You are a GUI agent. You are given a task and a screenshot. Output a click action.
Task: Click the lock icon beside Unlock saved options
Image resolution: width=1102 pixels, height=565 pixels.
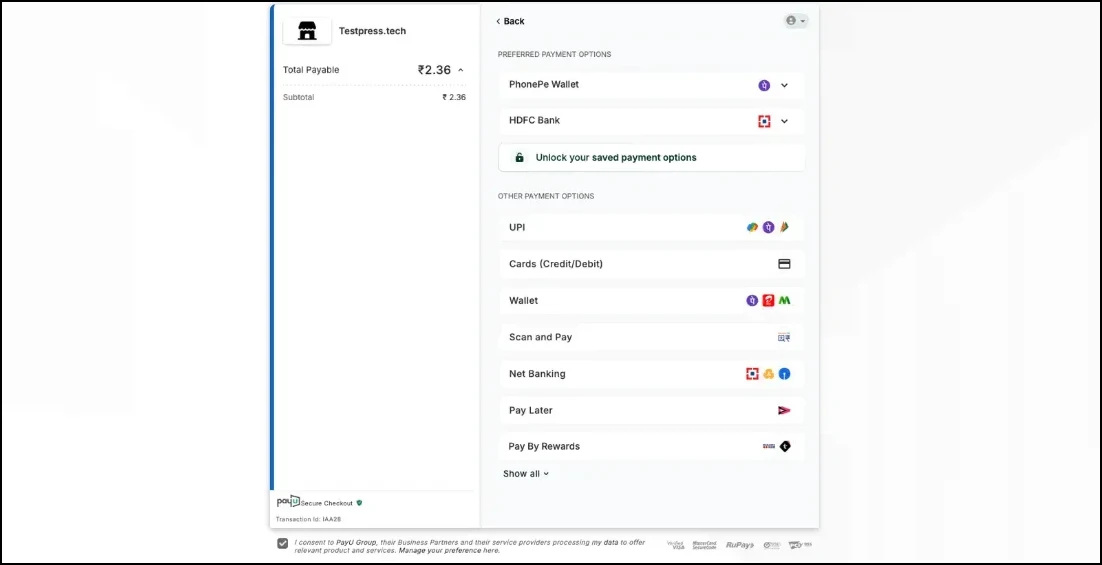pyautogui.click(x=519, y=158)
